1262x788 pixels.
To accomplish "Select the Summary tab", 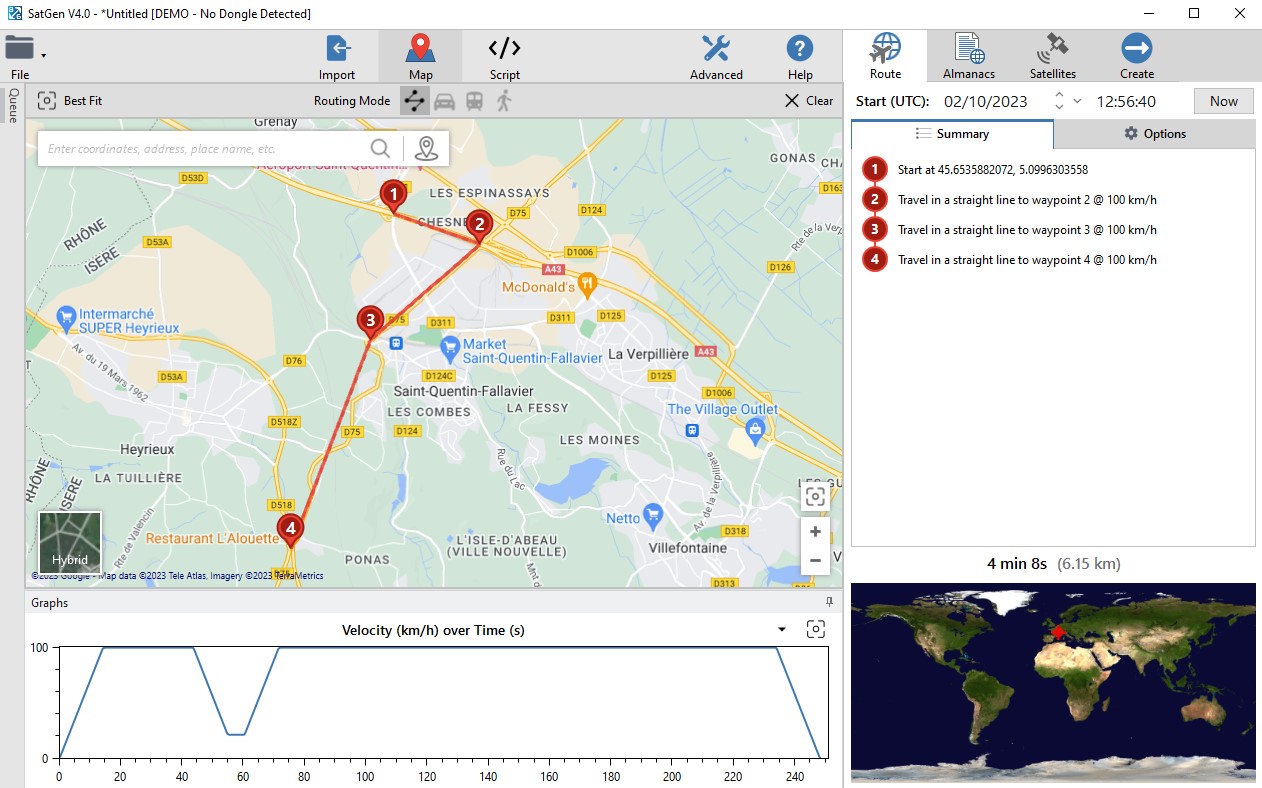I will (952, 134).
